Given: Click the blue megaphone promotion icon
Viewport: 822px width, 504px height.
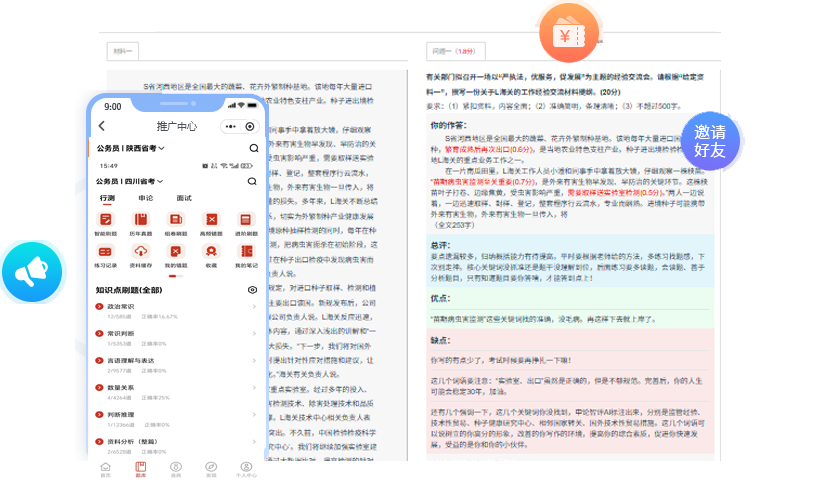Looking at the screenshot, I should [x=32, y=272].
